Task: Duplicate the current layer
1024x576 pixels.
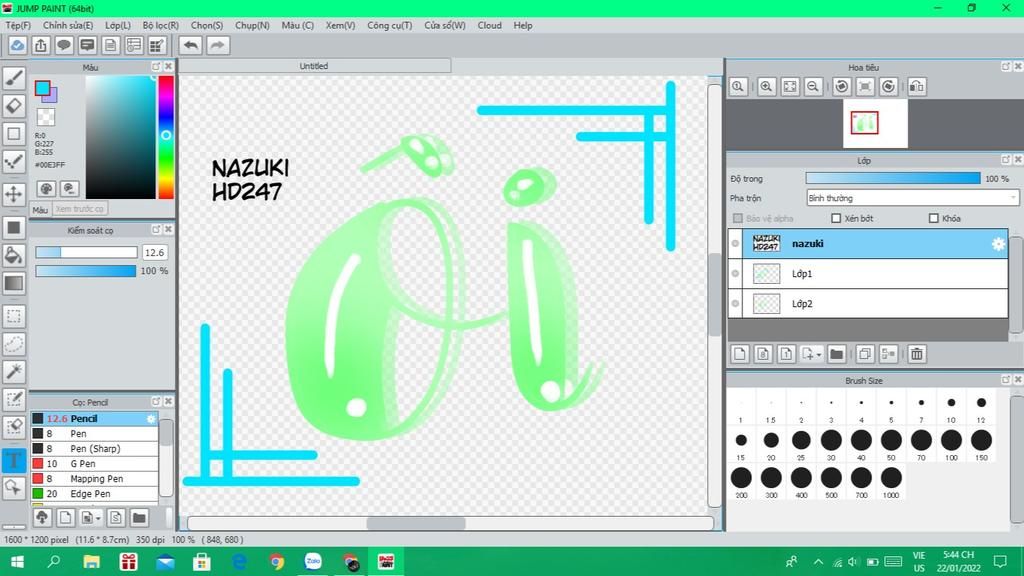Action: pos(865,354)
